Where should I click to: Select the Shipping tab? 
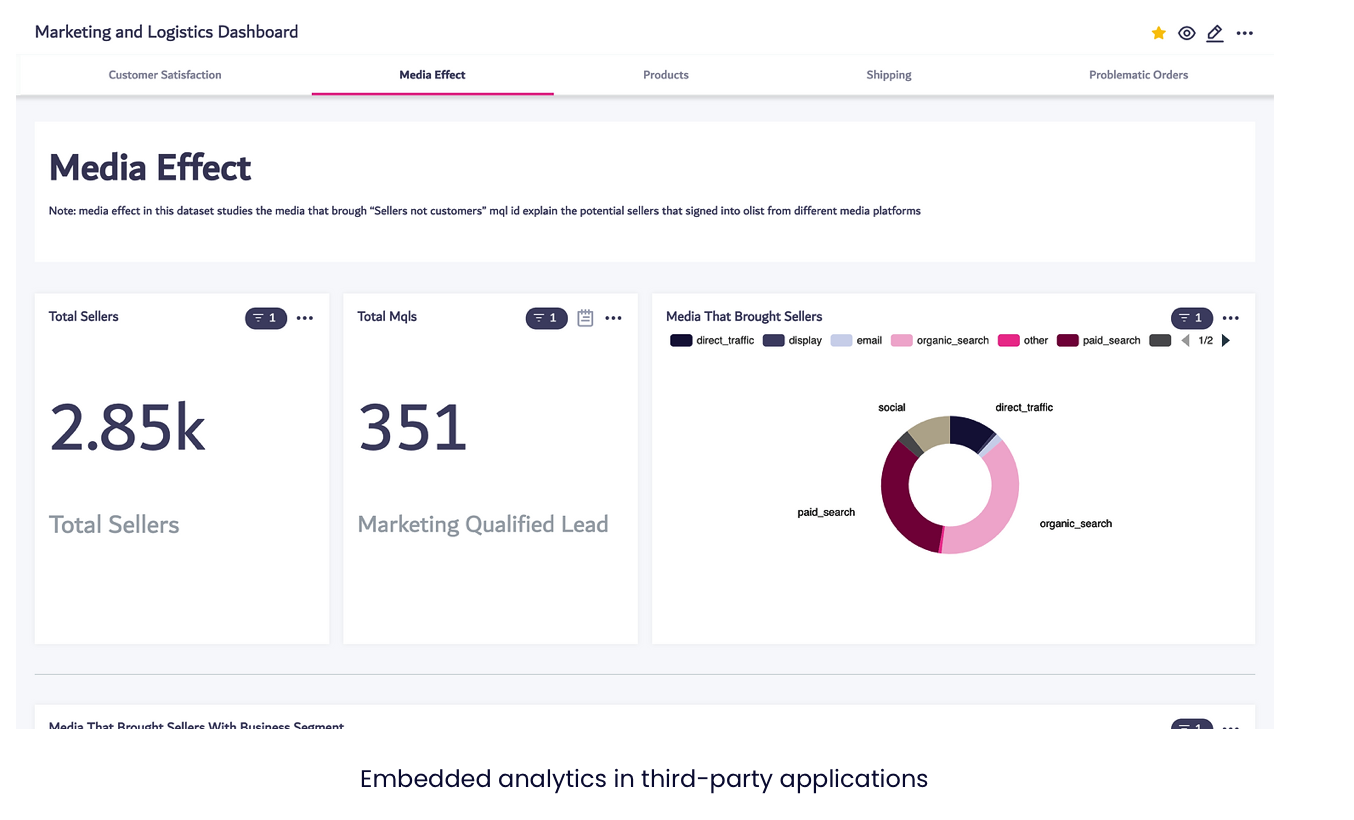889,75
